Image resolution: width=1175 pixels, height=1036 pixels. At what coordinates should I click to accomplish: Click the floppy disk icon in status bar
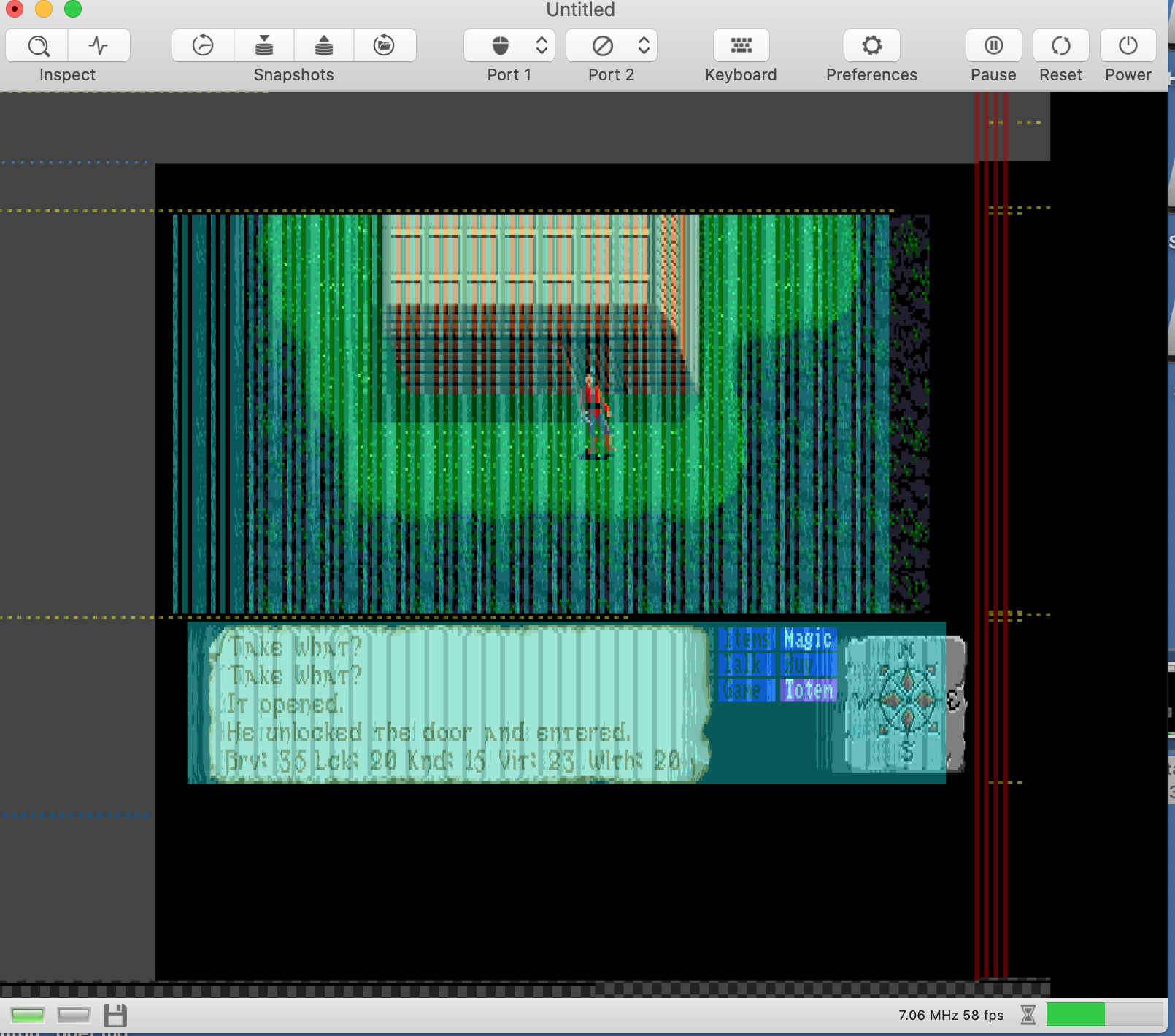pos(115,1016)
